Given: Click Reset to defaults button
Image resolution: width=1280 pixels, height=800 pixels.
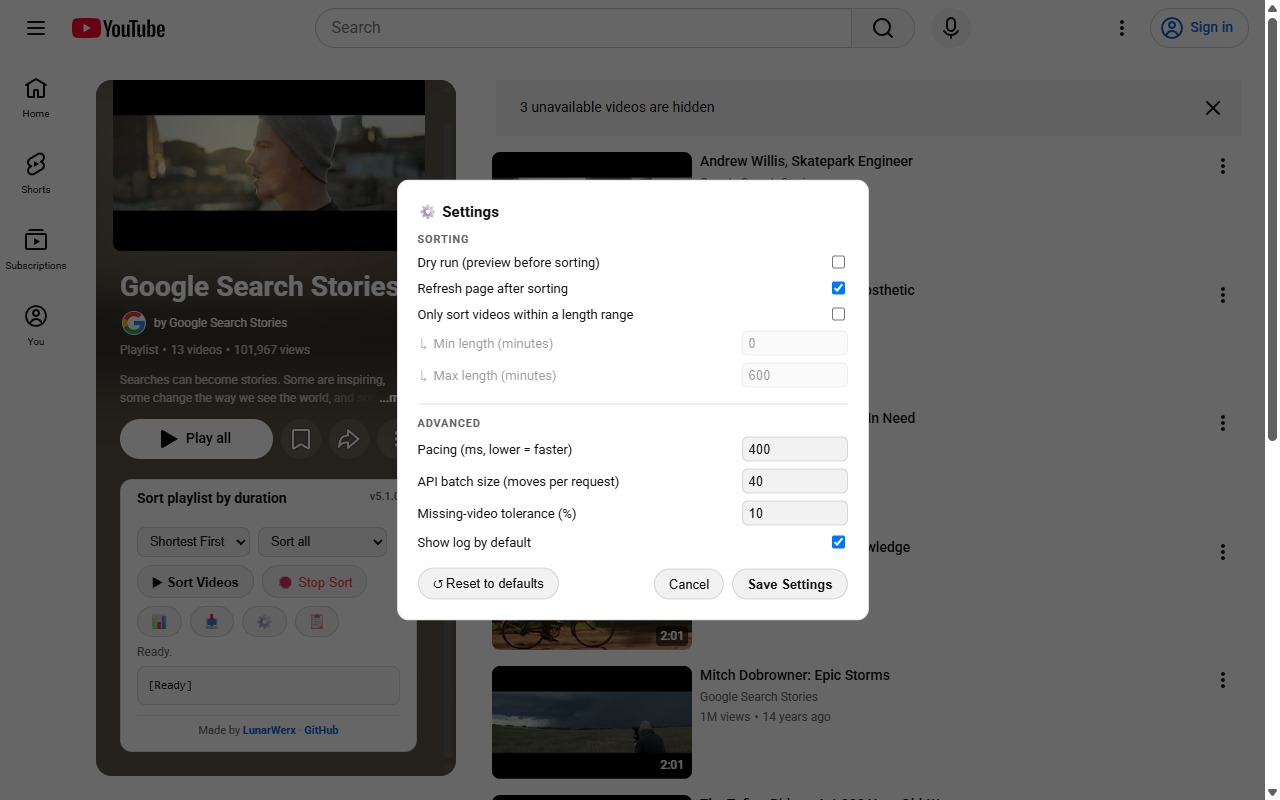Looking at the screenshot, I should pos(488,584).
